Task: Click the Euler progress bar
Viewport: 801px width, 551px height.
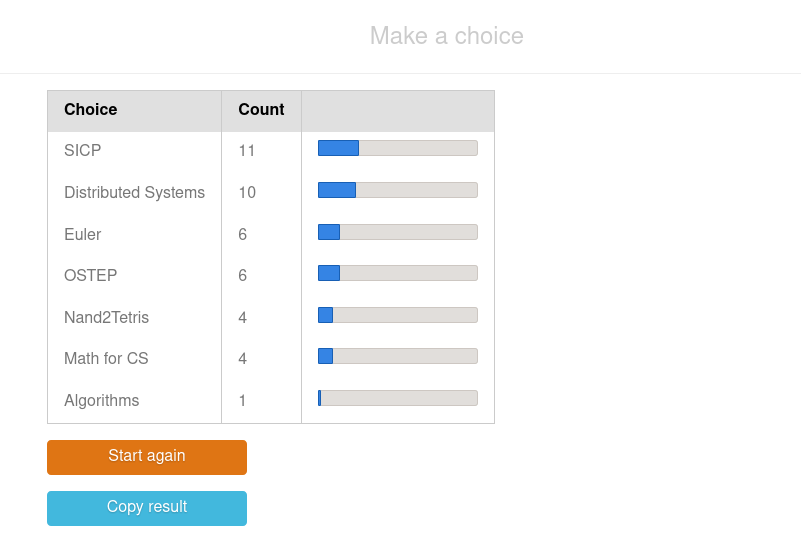Action: coord(398,232)
